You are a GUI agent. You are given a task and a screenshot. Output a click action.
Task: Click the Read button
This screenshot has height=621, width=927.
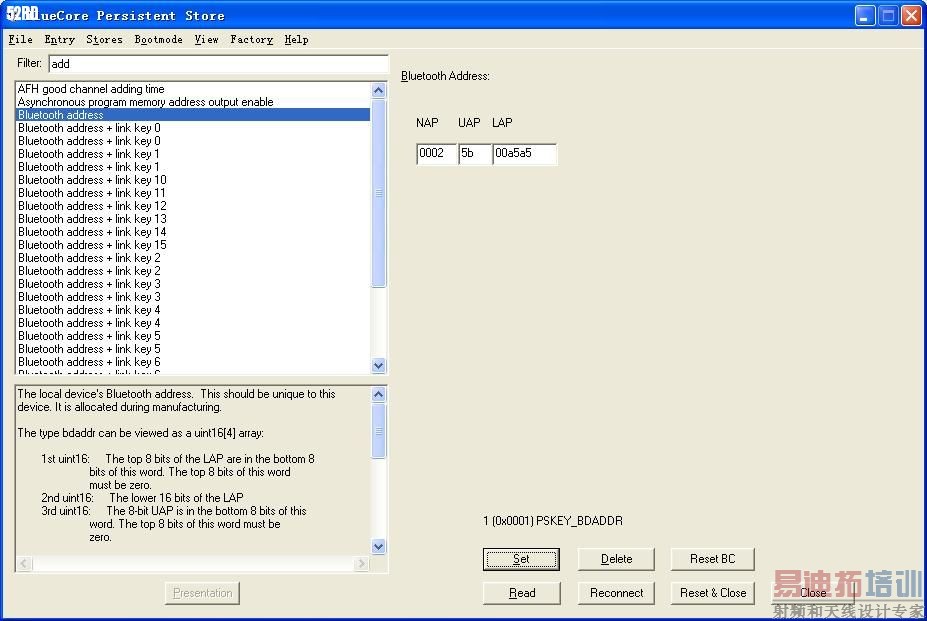[521, 593]
